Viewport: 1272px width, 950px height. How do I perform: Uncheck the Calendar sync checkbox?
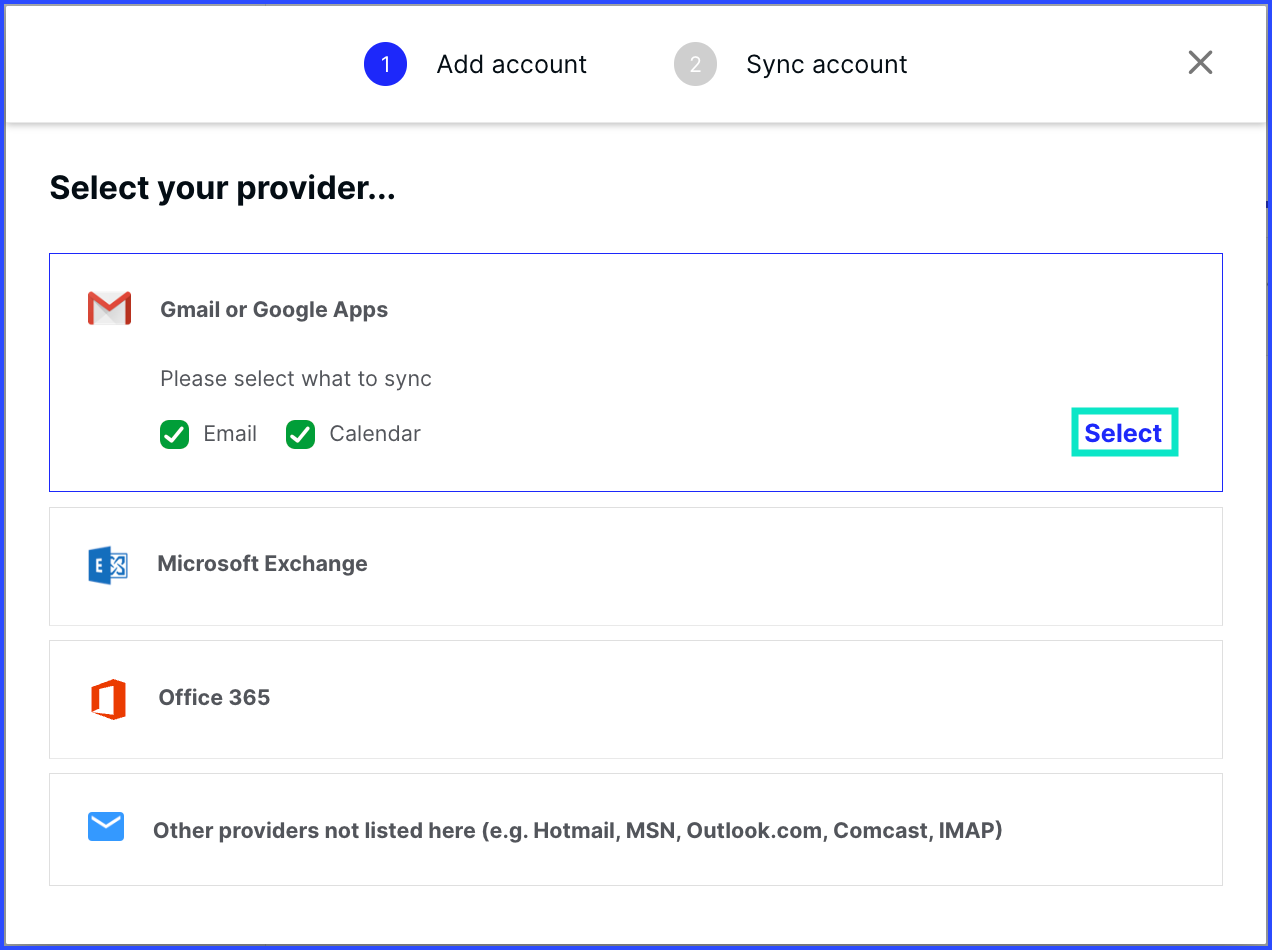coord(300,435)
